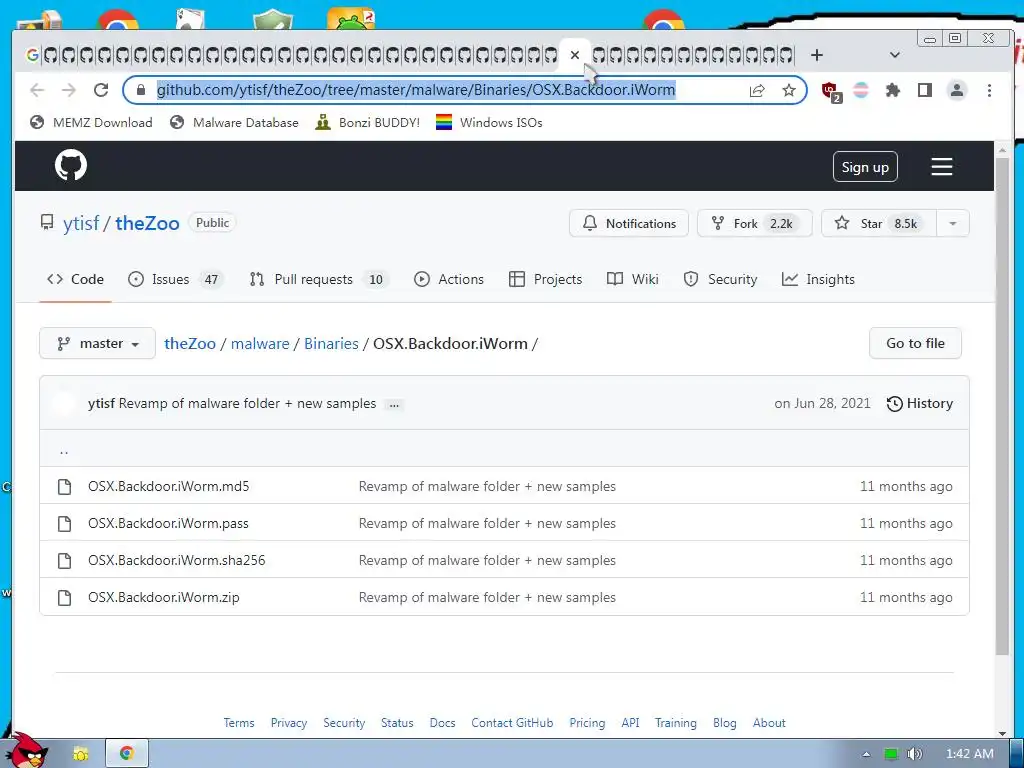
Task: Go to the Code tab
Action: point(75,280)
